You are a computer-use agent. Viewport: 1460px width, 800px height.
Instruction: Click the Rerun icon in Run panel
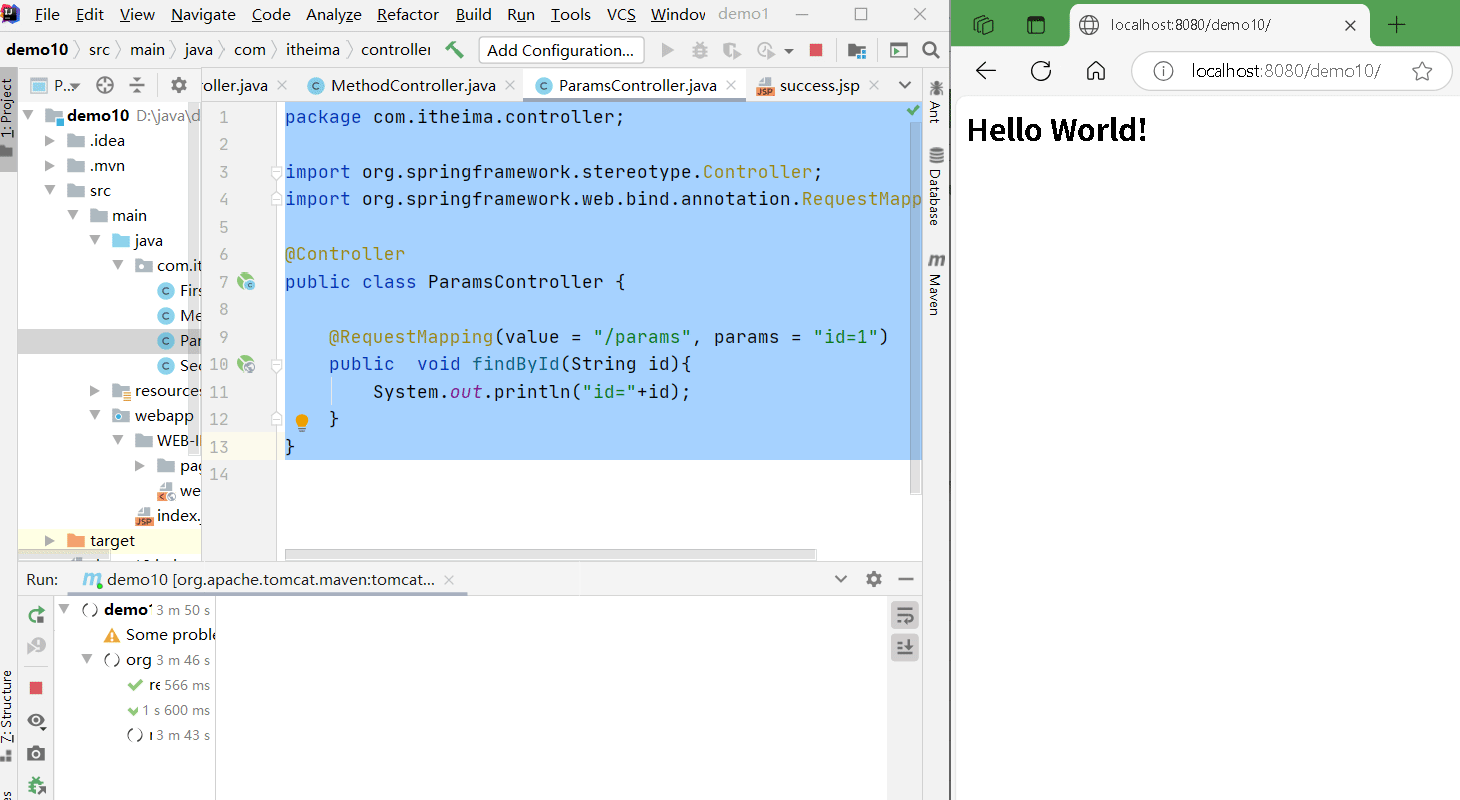tap(36, 615)
